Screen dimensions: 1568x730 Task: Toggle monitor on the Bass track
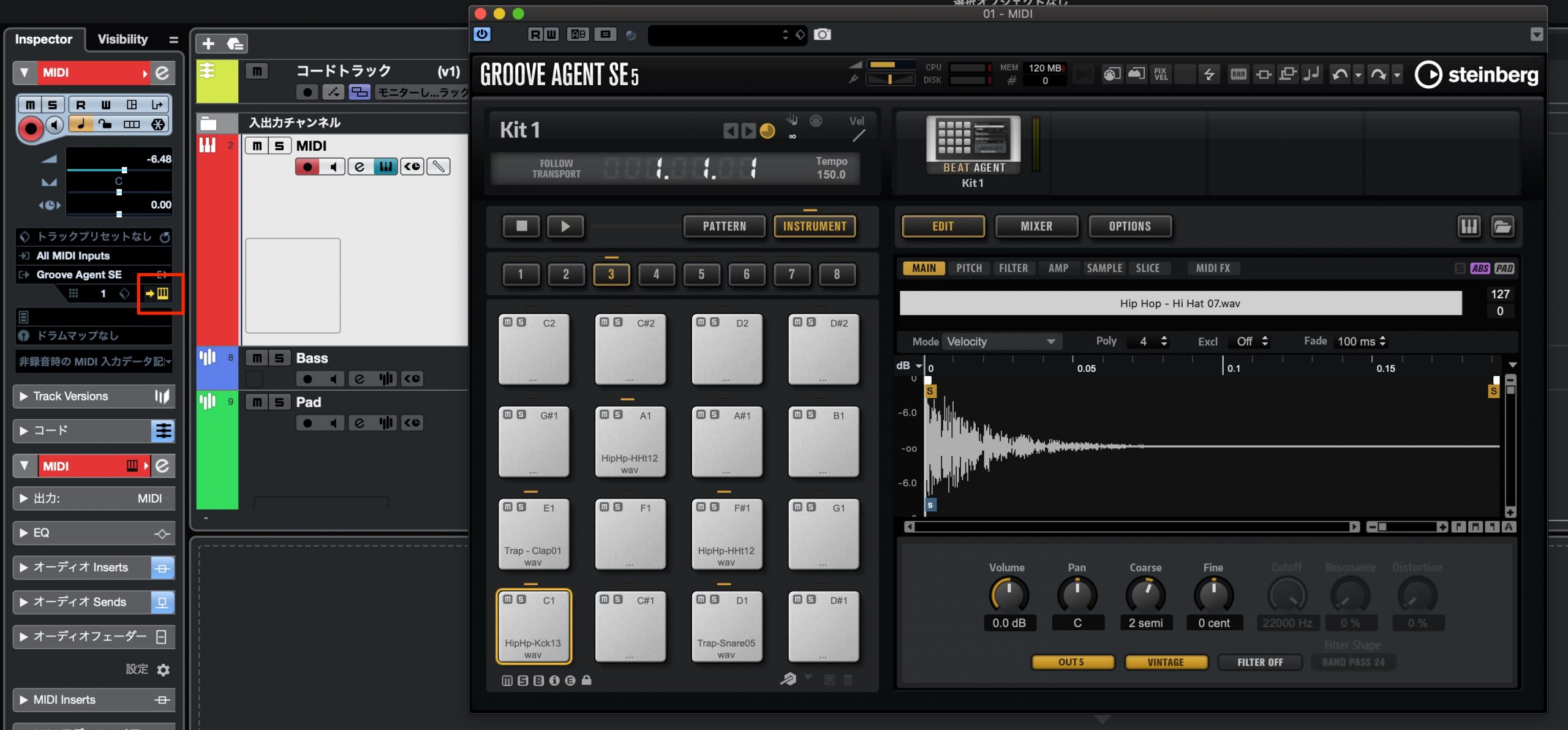333,379
